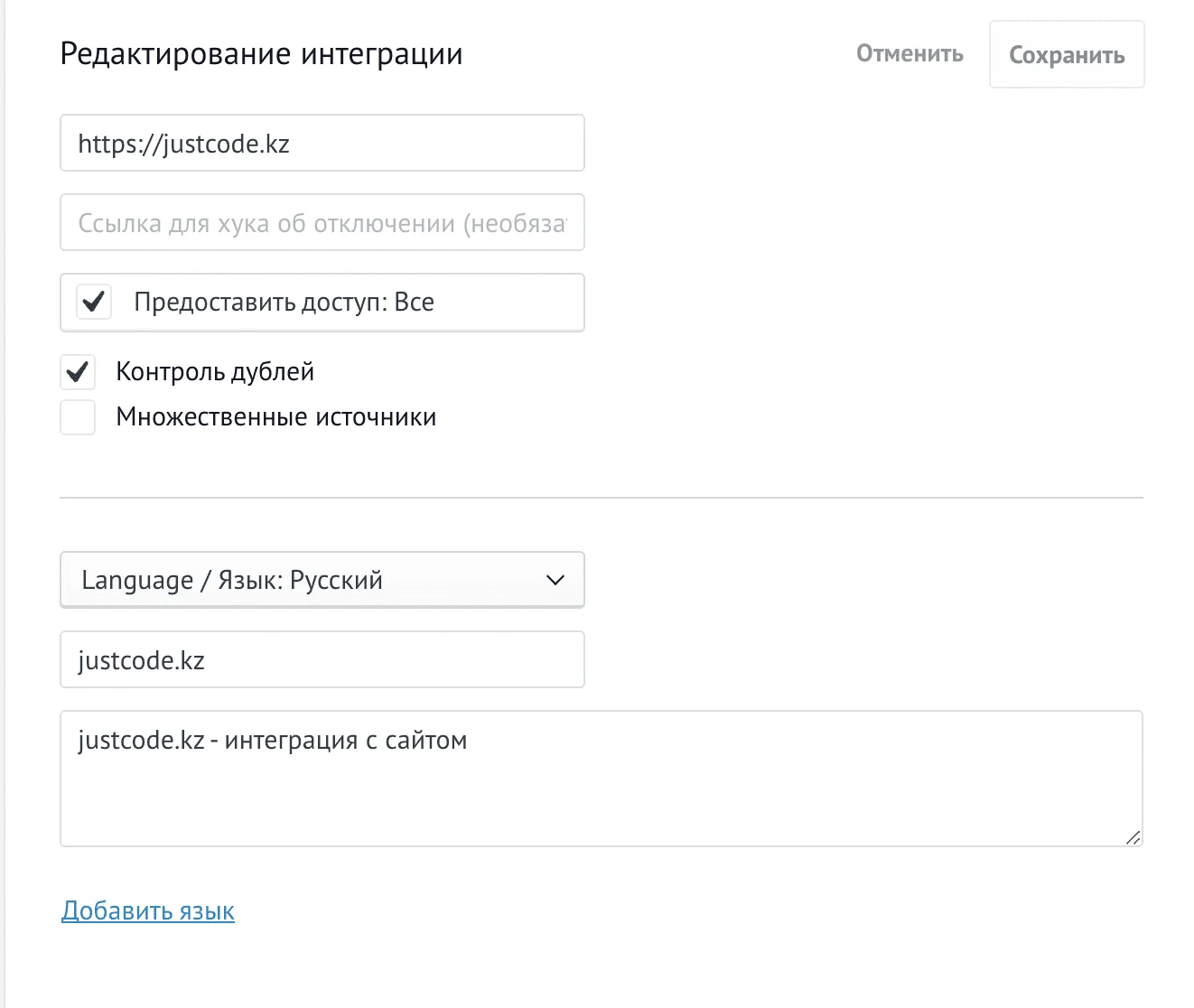
Task: Uncheck Предоставить доступ: Все checkbox
Action: pos(94,302)
